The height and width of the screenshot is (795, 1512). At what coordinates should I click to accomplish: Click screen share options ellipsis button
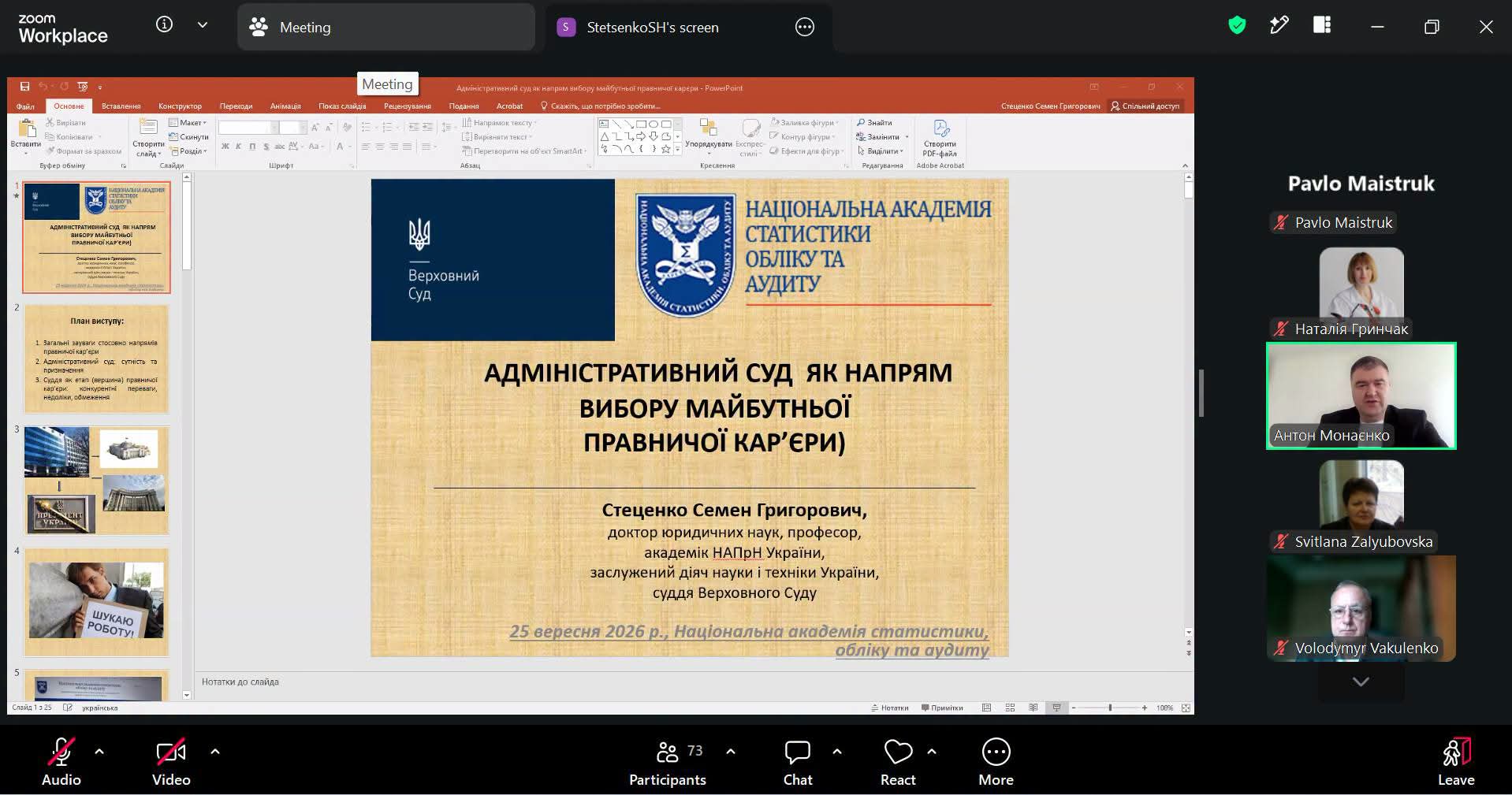(x=804, y=27)
